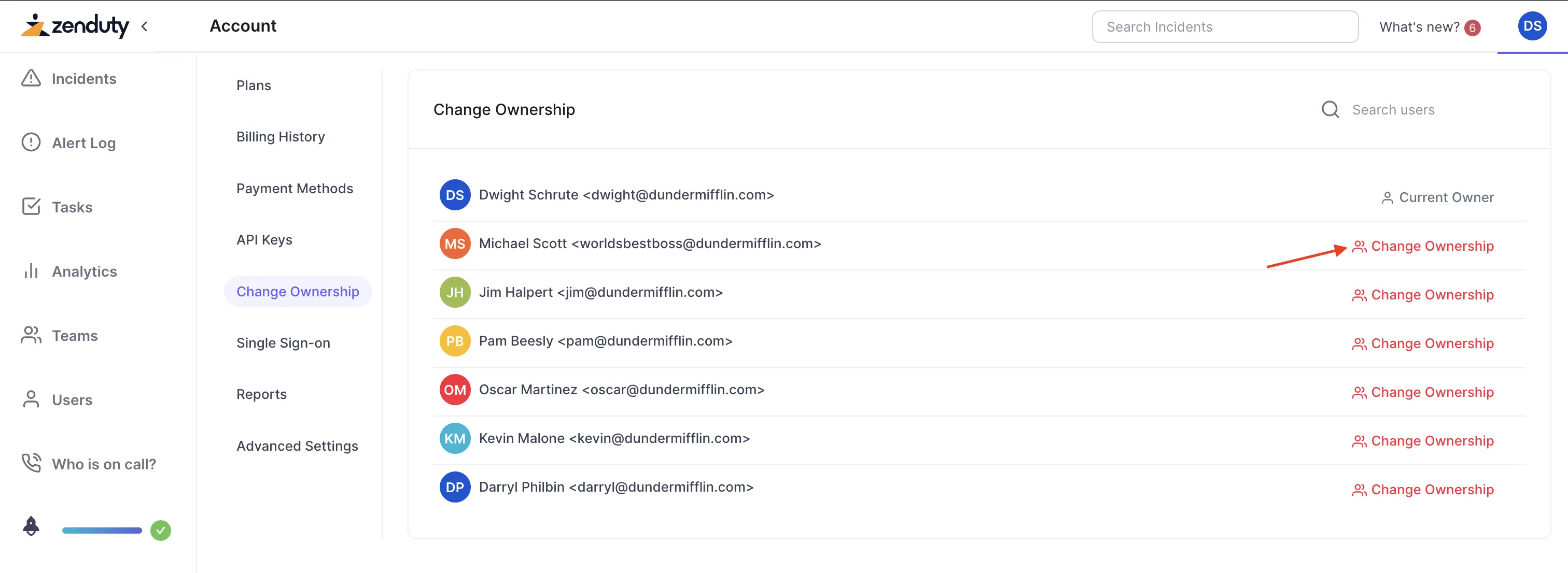The width and height of the screenshot is (1568, 573).
Task: Open the DS profile avatar menu
Action: (x=1532, y=26)
